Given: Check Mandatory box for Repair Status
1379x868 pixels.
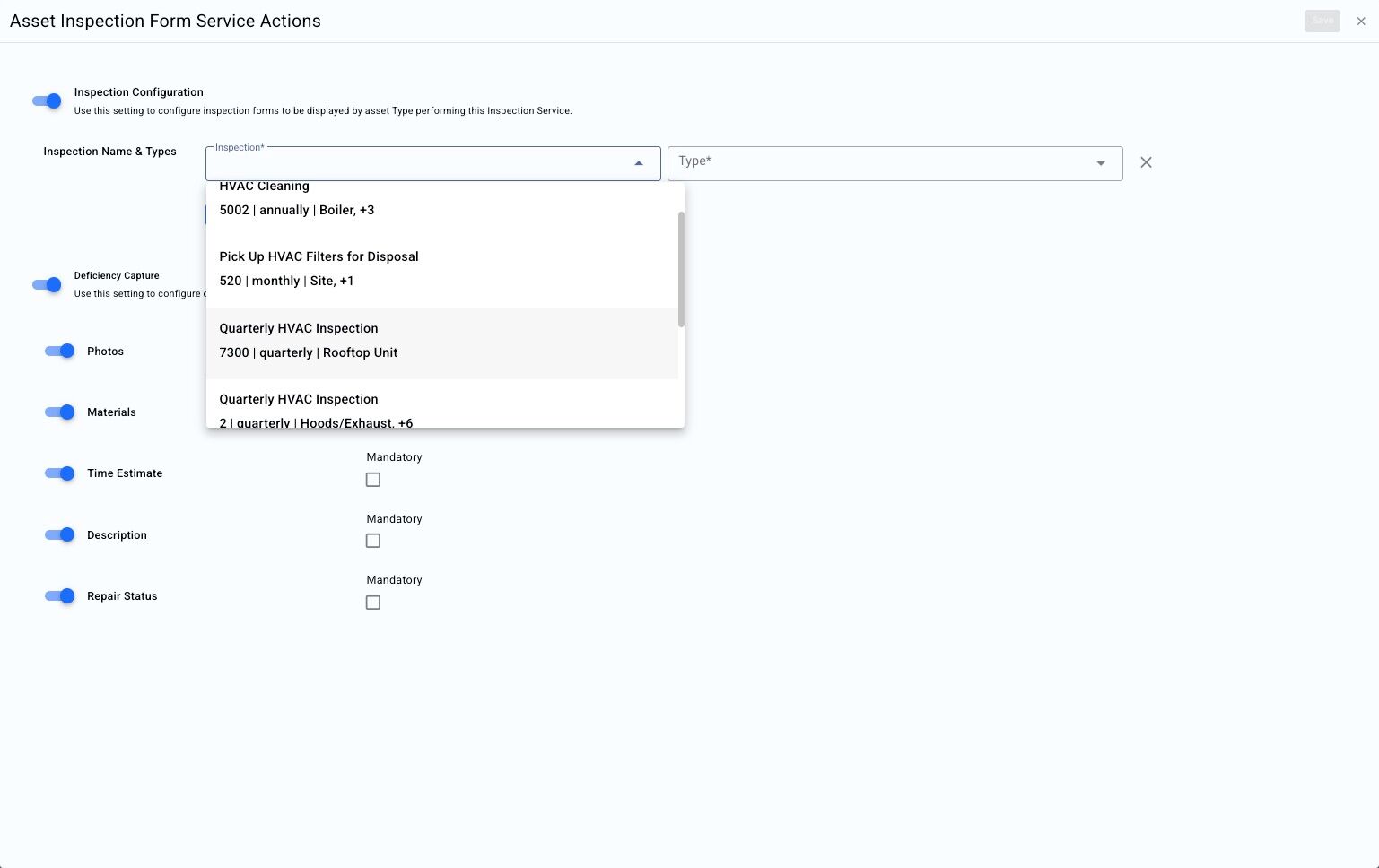Looking at the screenshot, I should [373, 603].
